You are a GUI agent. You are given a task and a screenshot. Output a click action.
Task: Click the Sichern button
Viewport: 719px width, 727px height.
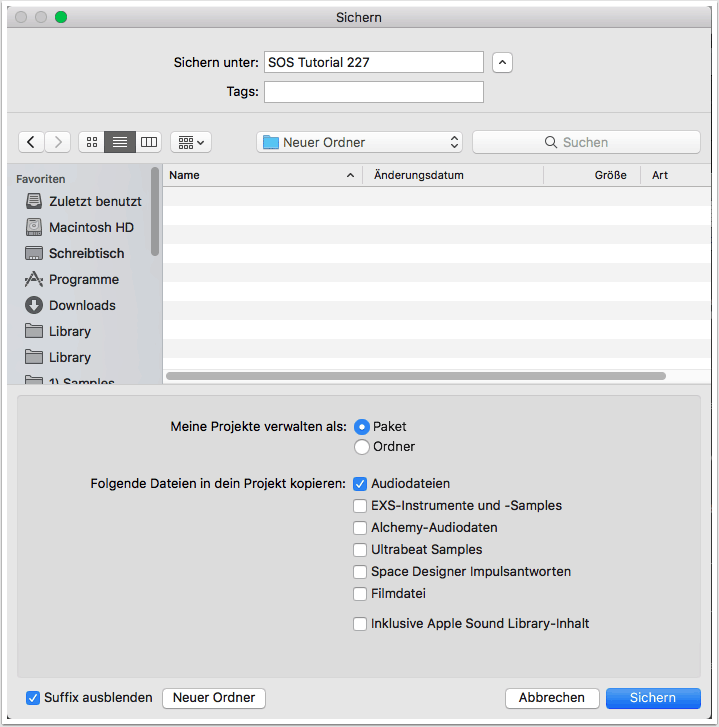pyautogui.click(x=653, y=698)
